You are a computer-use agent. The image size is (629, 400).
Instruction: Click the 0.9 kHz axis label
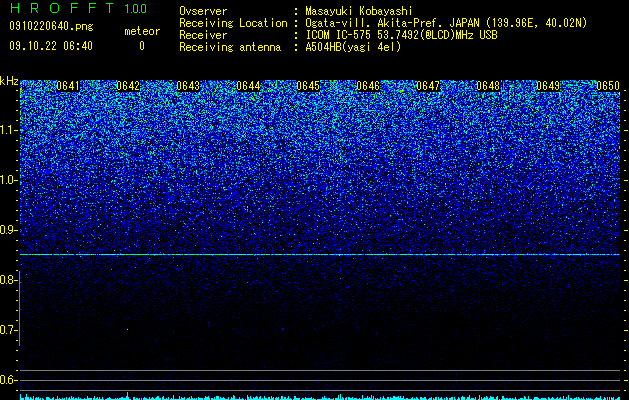click(8, 230)
